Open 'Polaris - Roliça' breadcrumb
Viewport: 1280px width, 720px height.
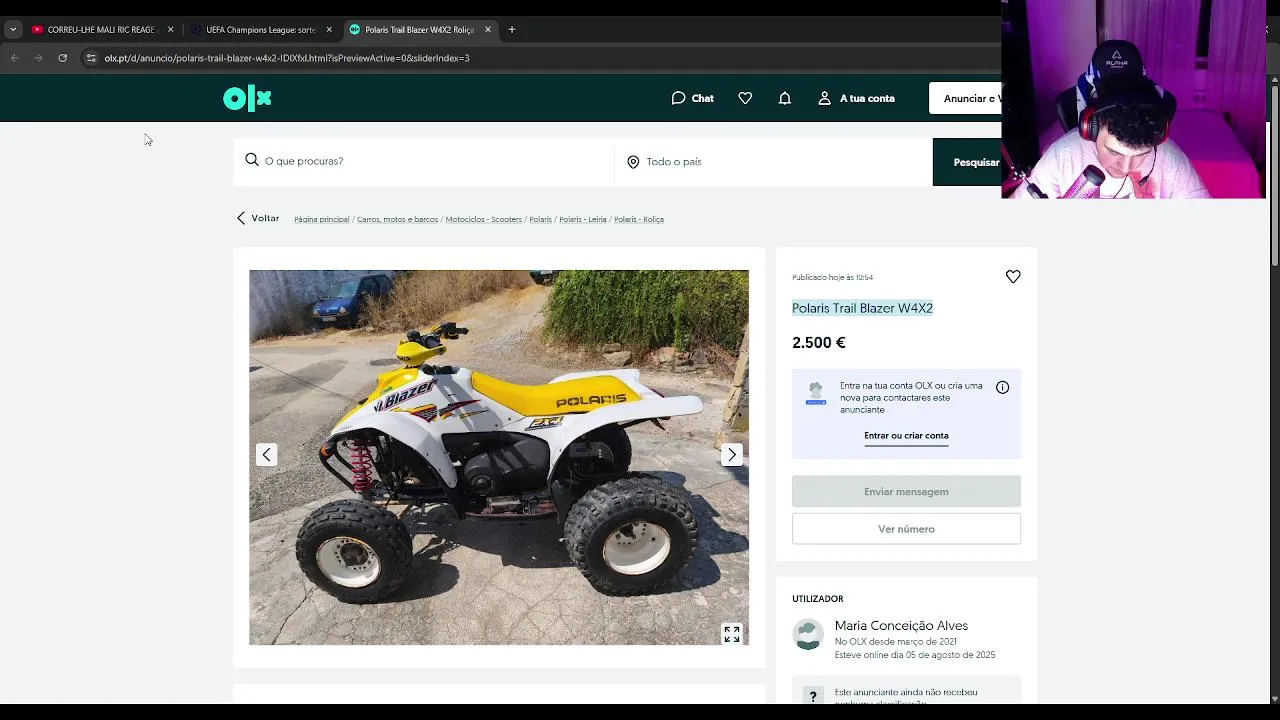(x=639, y=219)
